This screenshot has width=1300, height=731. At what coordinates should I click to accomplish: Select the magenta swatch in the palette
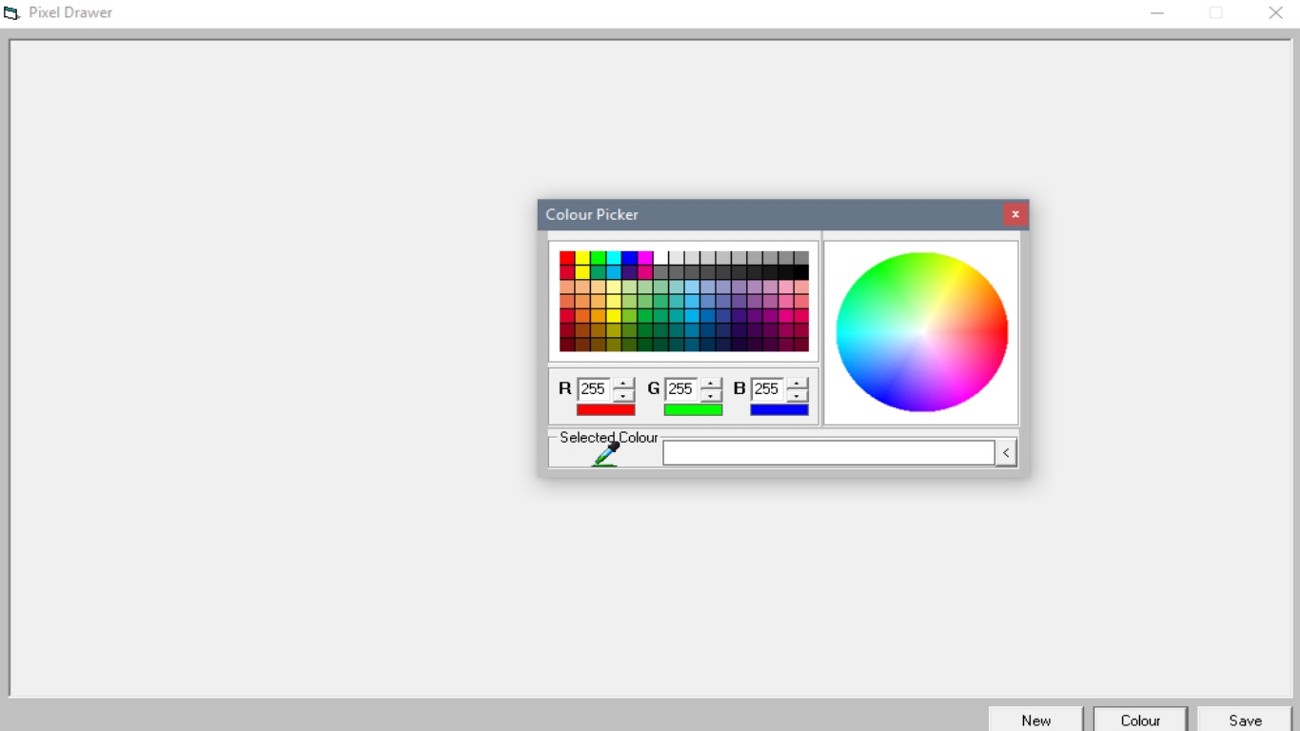click(x=646, y=256)
